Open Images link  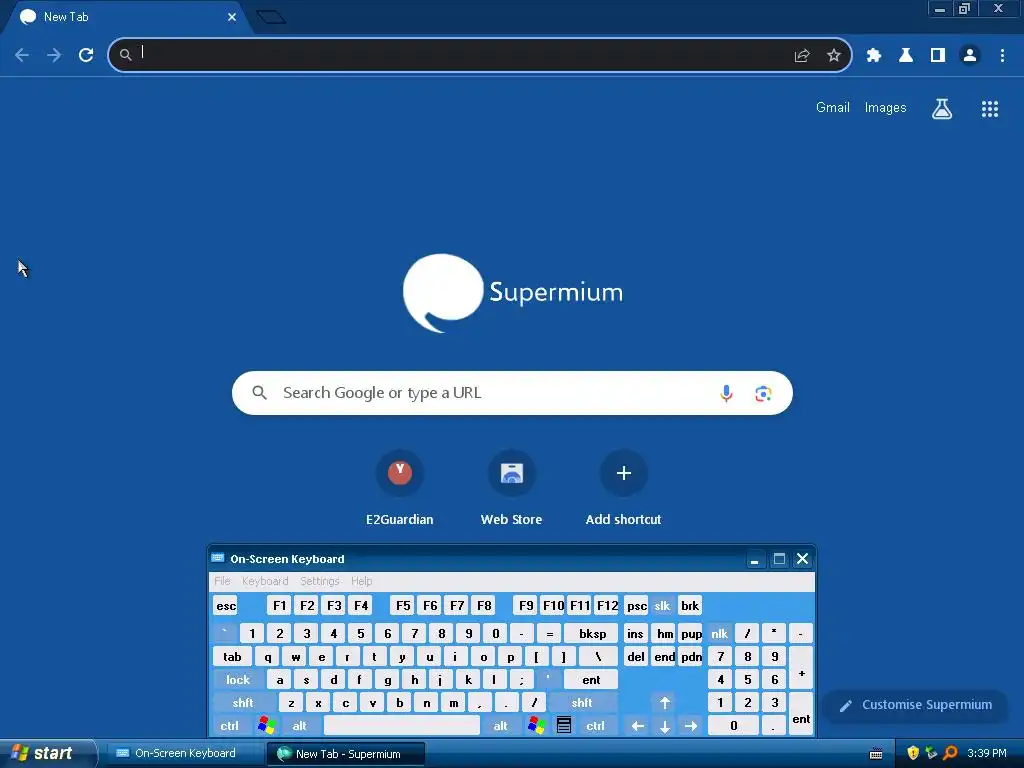886,108
